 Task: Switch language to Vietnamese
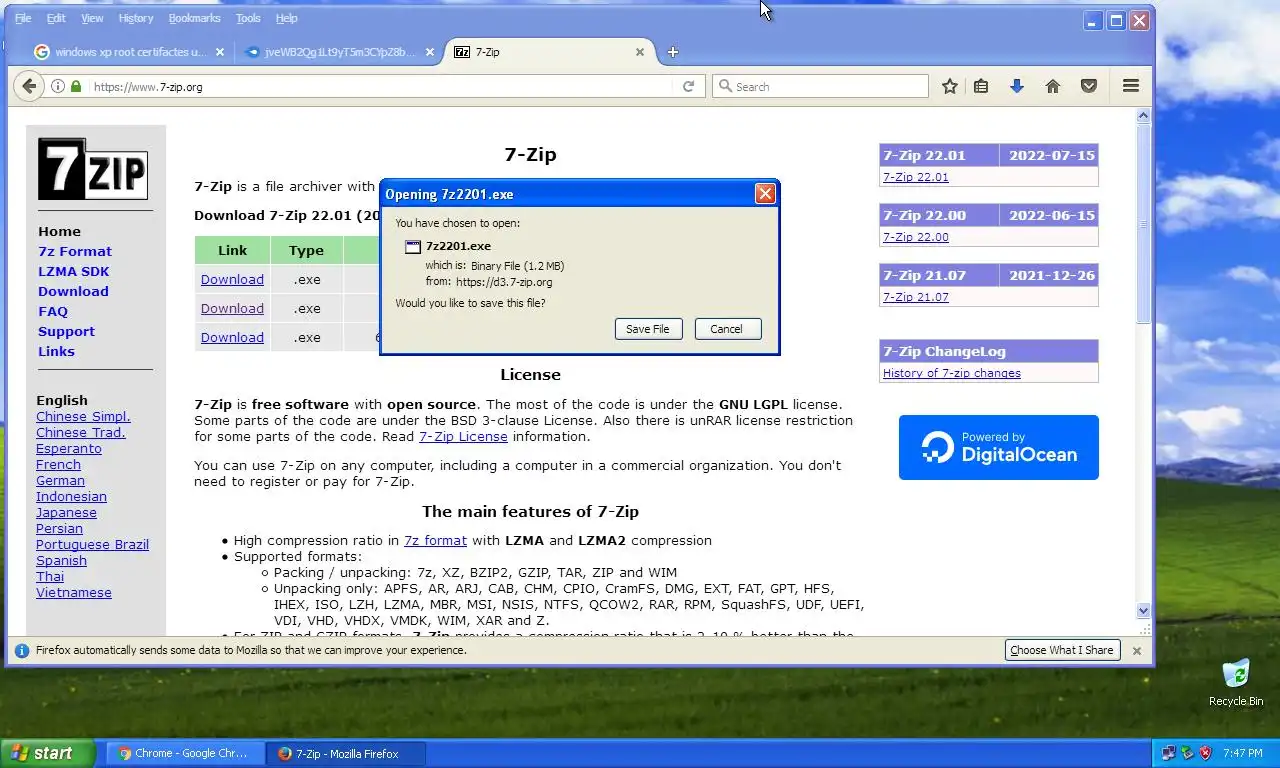tap(74, 592)
